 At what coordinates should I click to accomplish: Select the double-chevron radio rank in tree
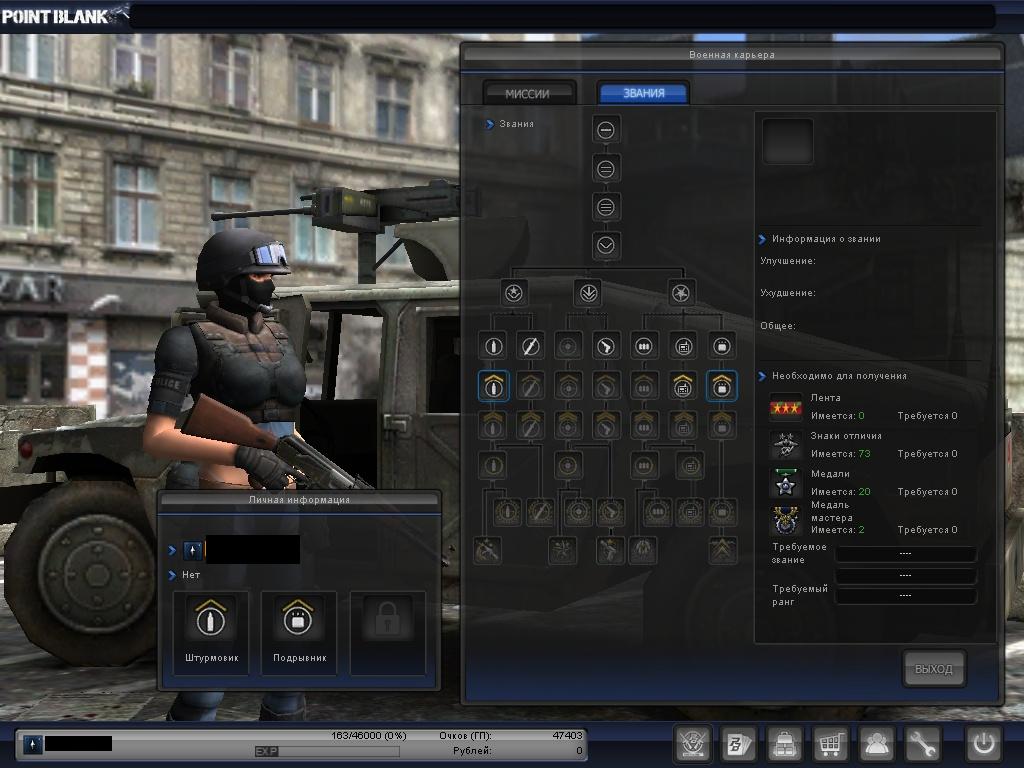pos(683,425)
